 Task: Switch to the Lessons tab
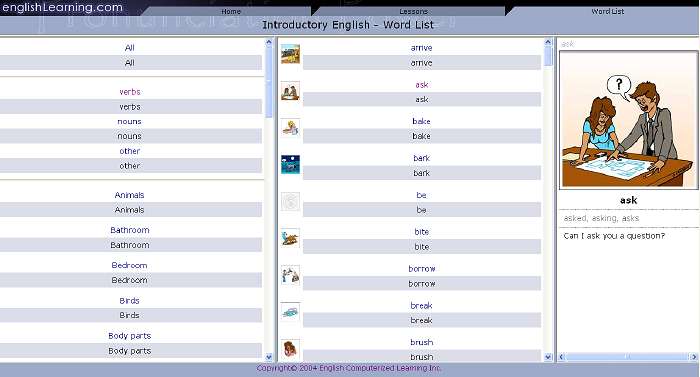[x=413, y=12]
